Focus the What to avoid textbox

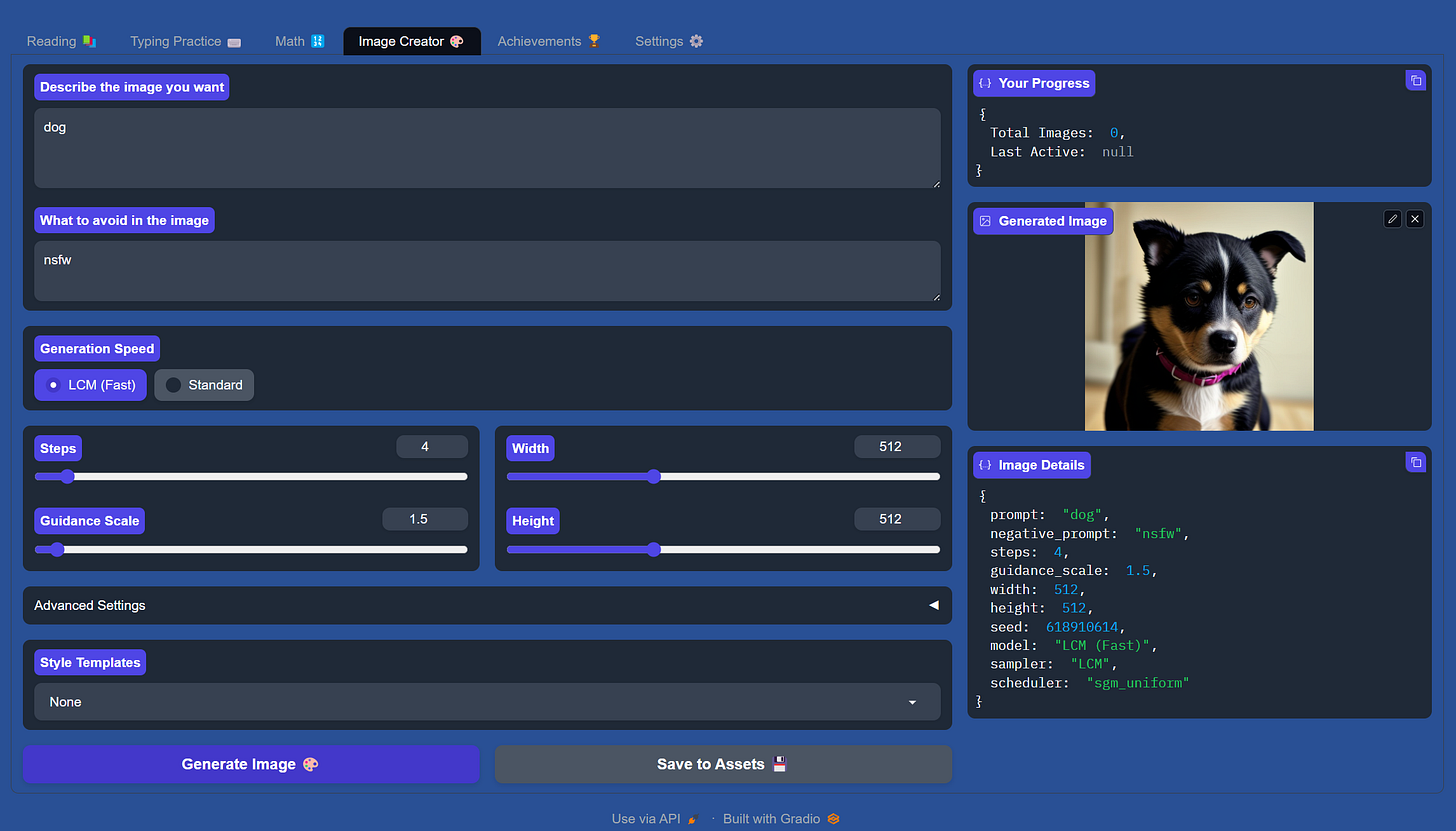(x=487, y=271)
